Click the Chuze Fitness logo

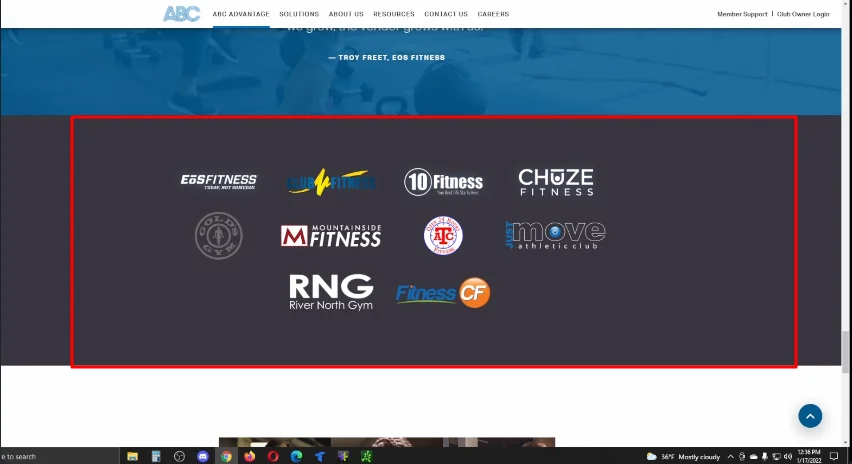click(x=556, y=182)
